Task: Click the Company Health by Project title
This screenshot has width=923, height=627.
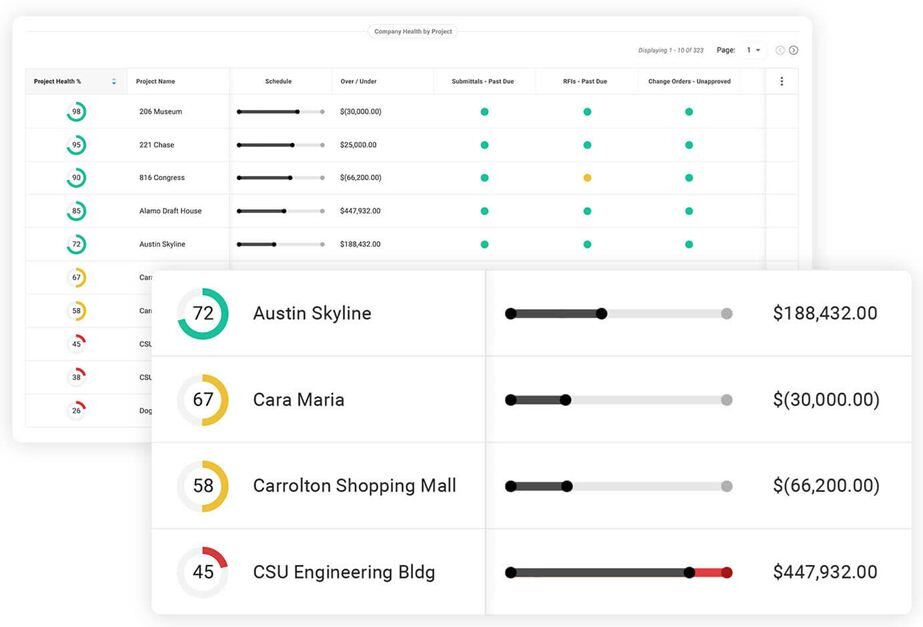Action: (x=414, y=31)
